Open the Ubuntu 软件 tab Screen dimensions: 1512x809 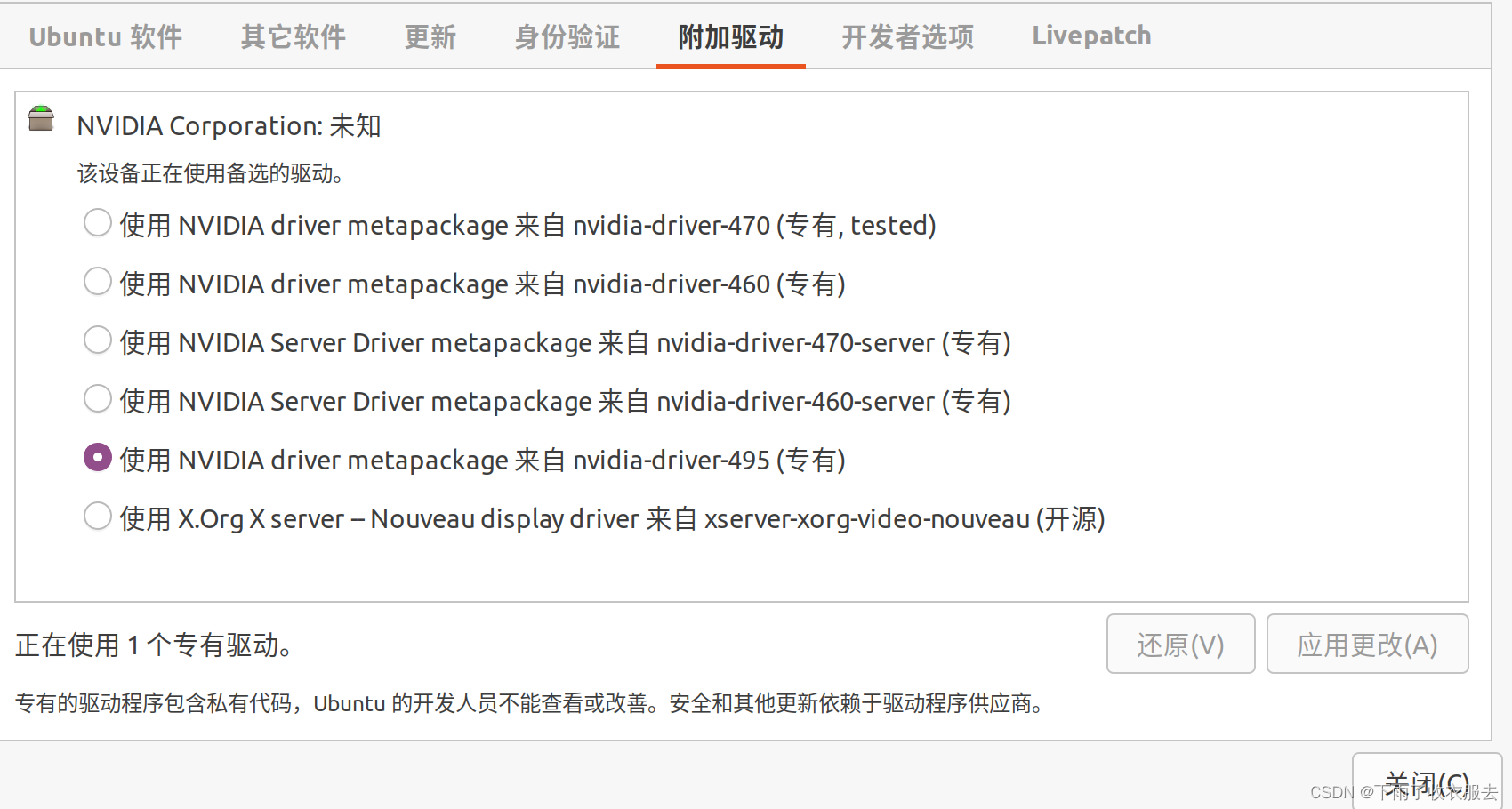(105, 36)
